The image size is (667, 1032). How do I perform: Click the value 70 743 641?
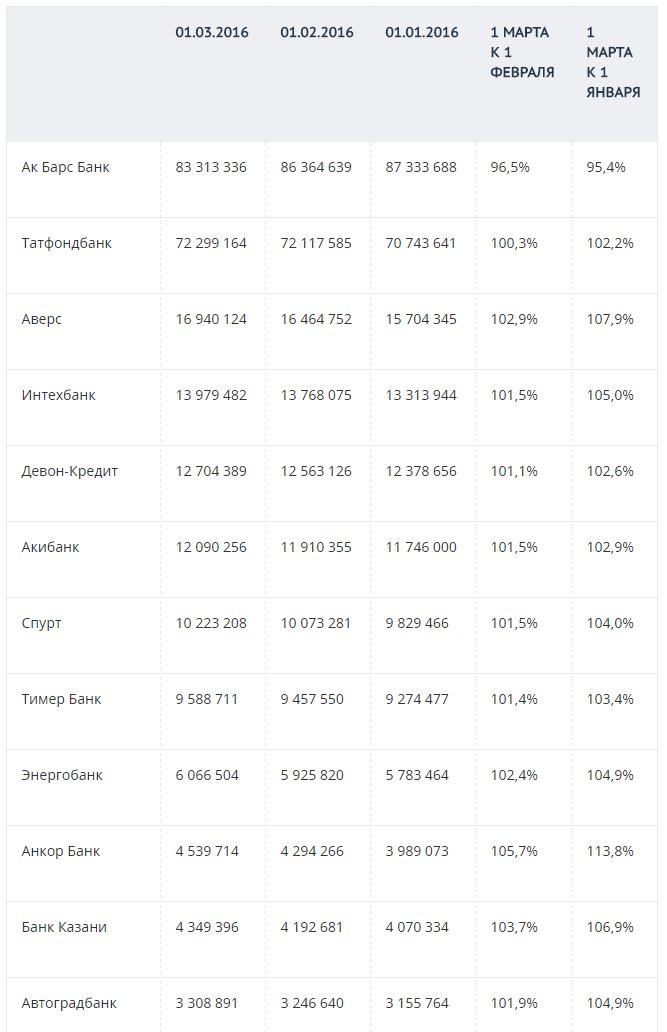click(x=421, y=243)
